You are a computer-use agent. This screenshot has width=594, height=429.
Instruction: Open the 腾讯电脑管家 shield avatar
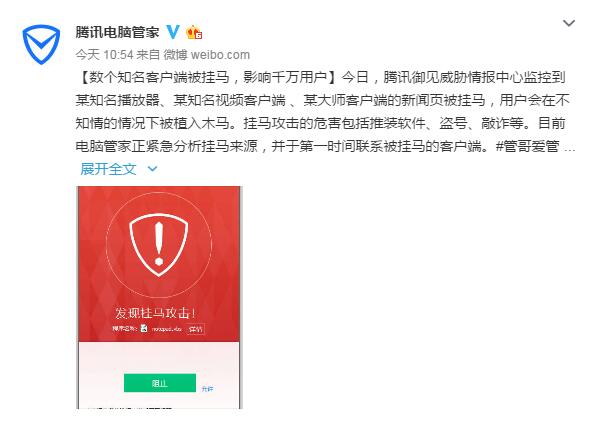click(41, 44)
